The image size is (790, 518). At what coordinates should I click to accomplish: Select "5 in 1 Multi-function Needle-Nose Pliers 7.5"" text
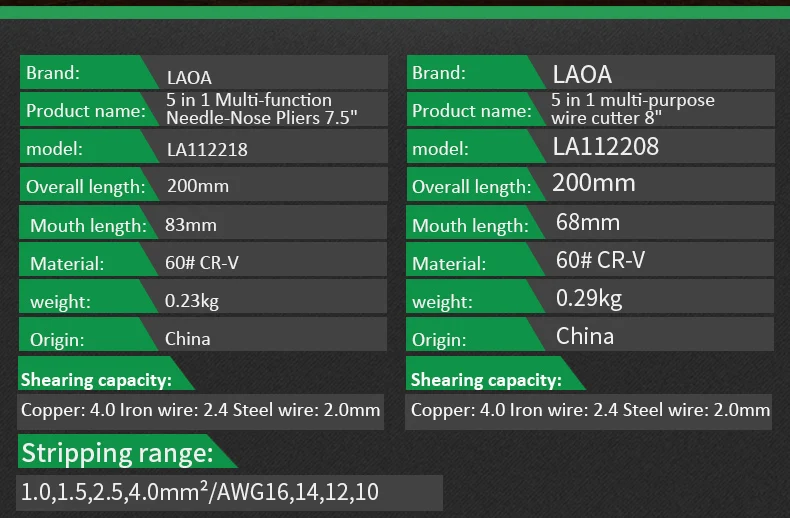261,109
